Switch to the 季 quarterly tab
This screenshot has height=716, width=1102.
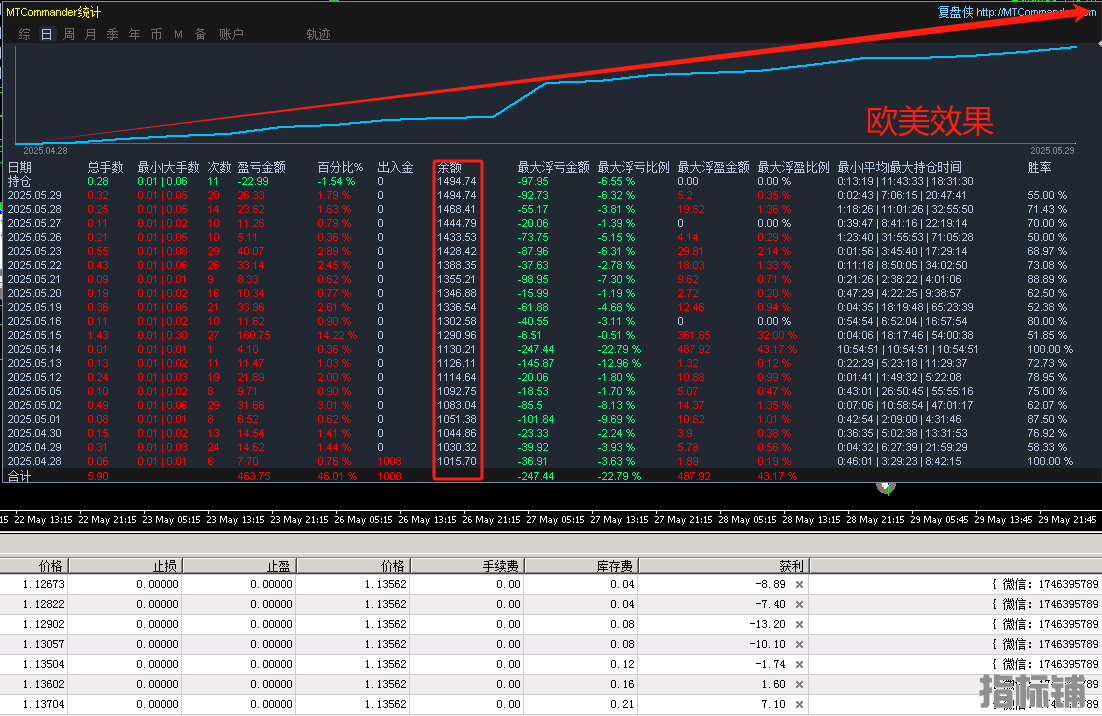click(112, 34)
